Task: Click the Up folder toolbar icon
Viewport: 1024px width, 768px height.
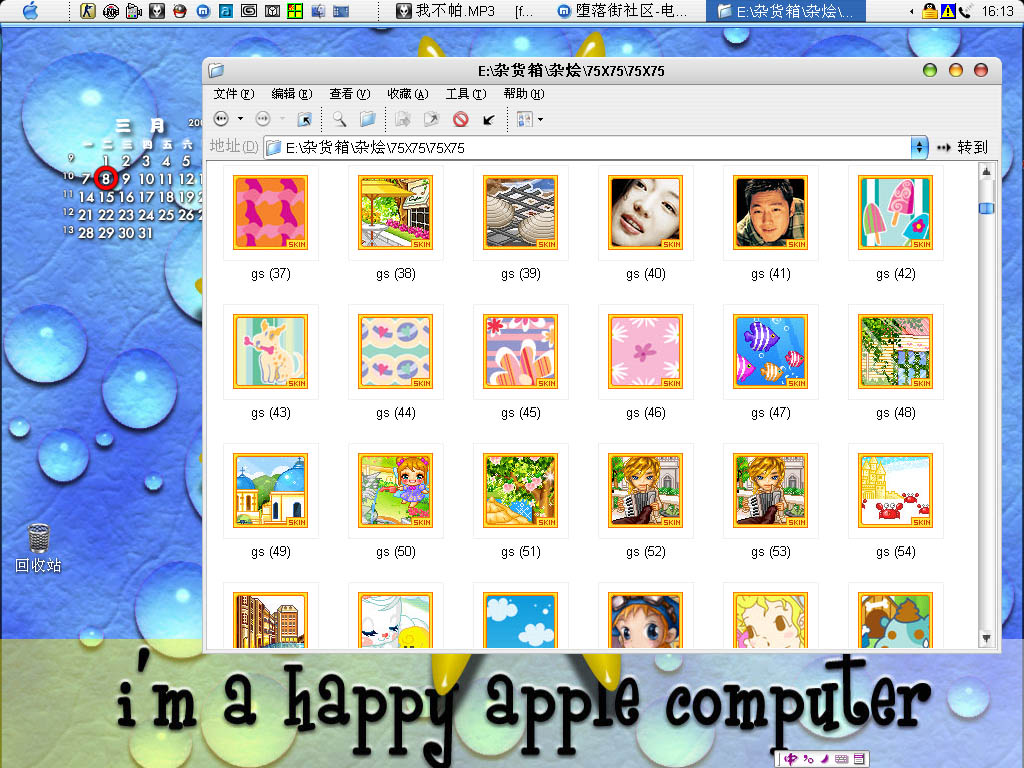Action: coord(304,119)
